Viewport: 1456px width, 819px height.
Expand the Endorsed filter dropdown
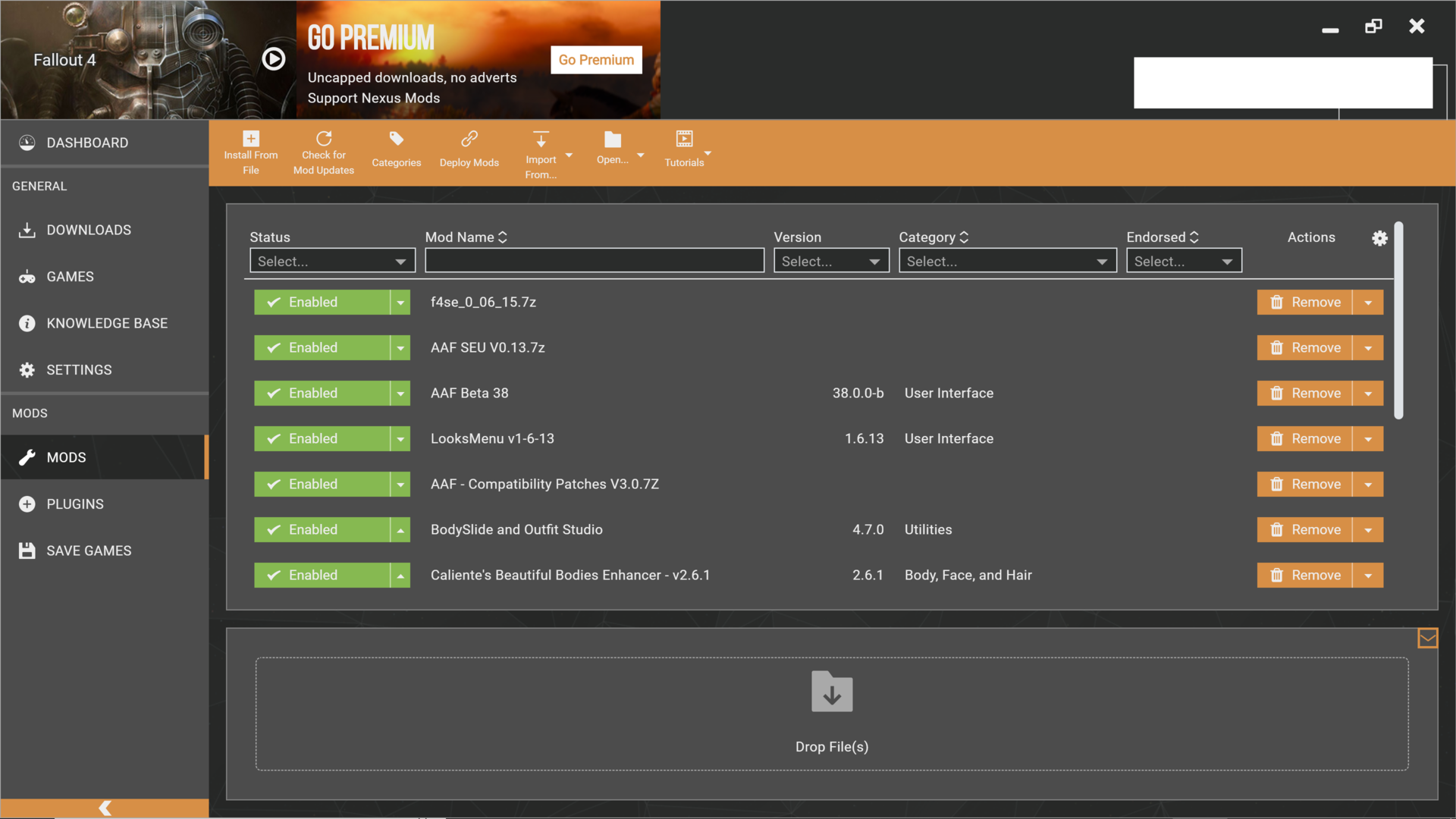click(x=1184, y=261)
